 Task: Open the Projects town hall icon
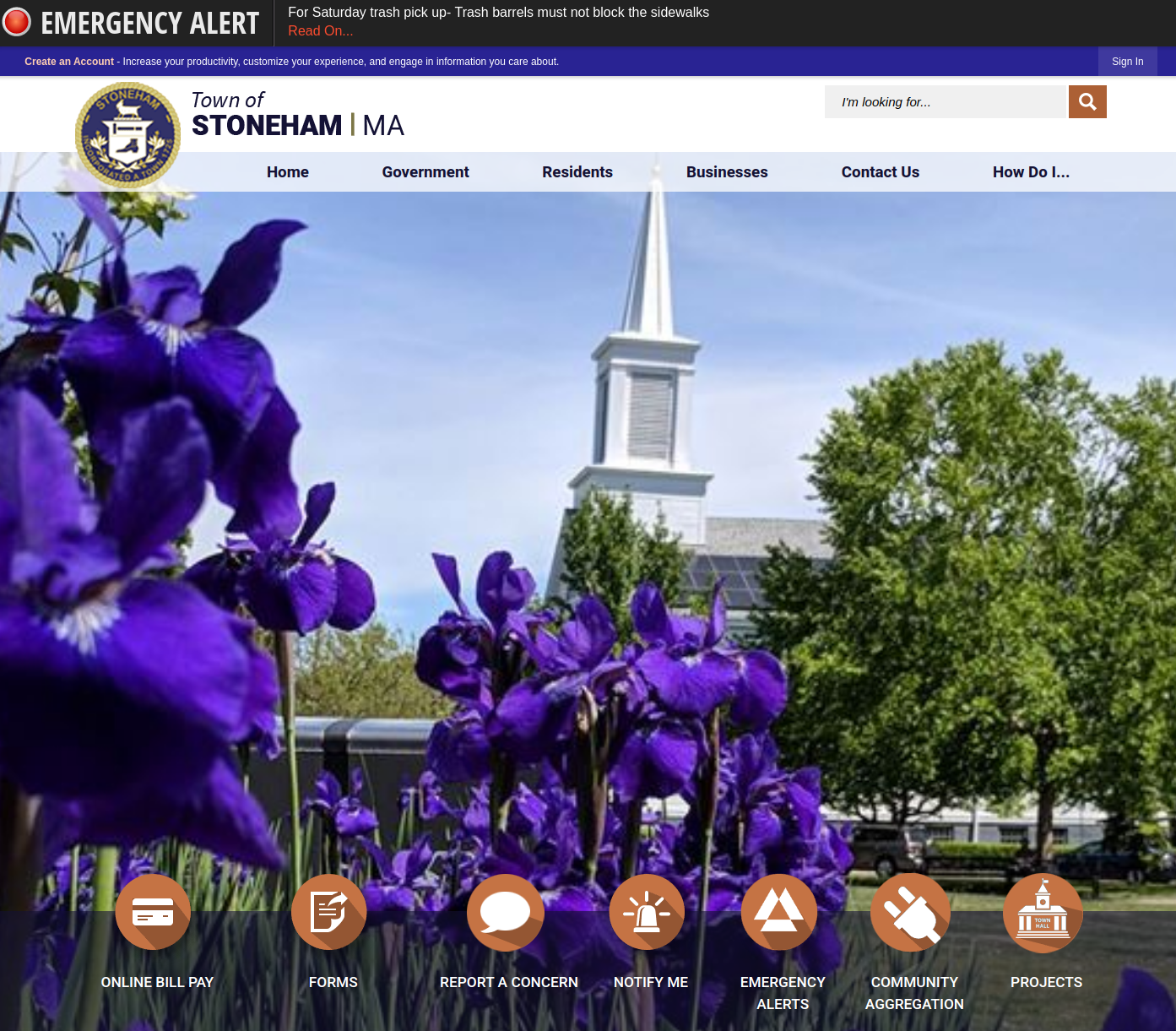pyautogui.click(x=1043, y=912)
